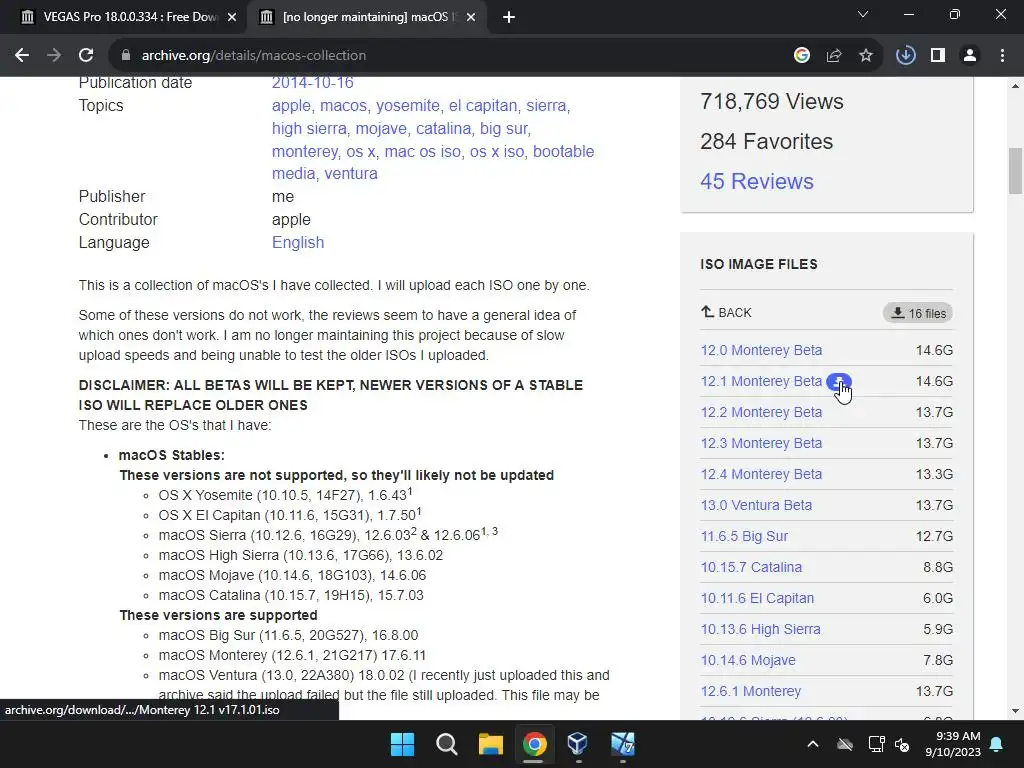Download 13.0 Ventura Beta ISO
Image resolution: width=1024 pixels, height=768 pixels.
pos(756,505)
